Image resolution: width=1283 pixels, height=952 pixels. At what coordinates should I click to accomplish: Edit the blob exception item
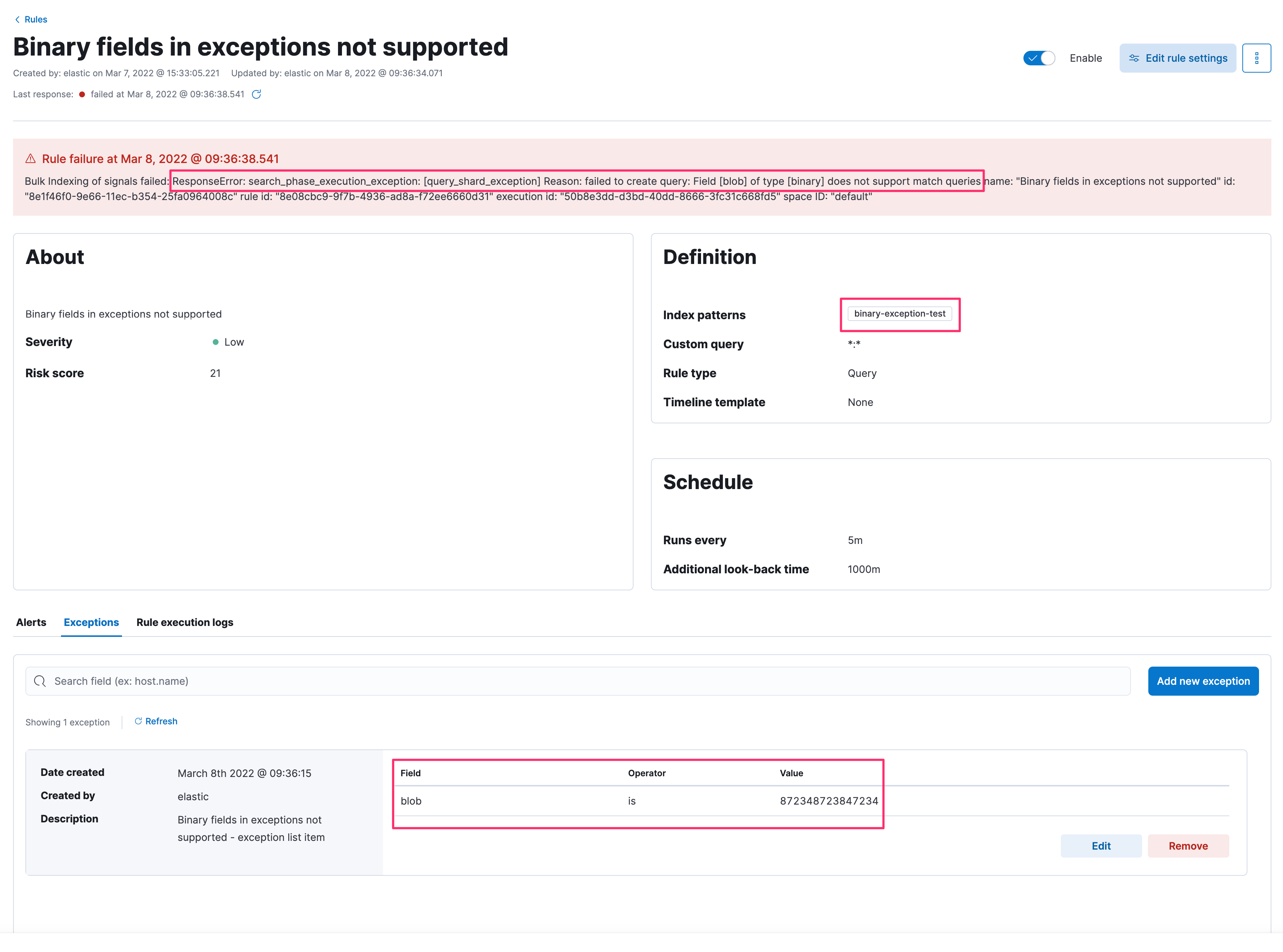(x=1101, y=845)
